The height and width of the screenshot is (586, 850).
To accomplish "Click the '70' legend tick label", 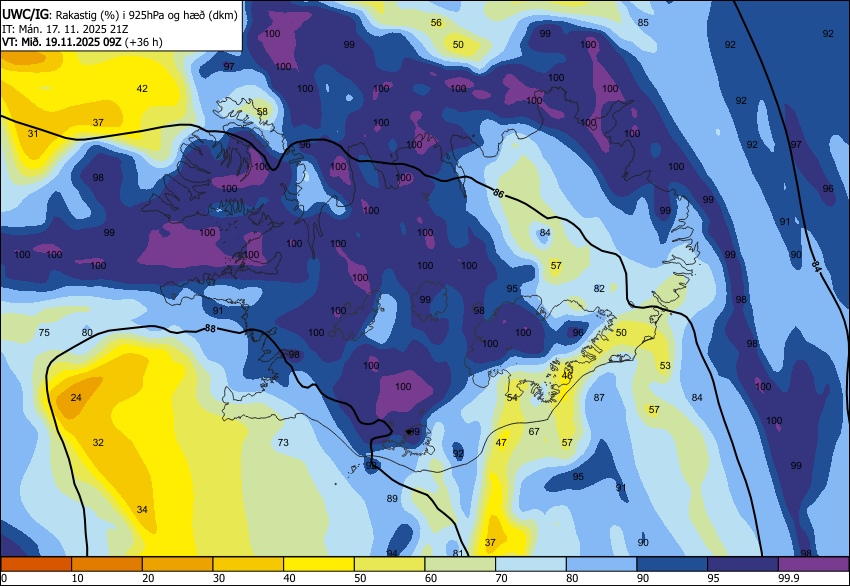I will [x=501, y=578].
